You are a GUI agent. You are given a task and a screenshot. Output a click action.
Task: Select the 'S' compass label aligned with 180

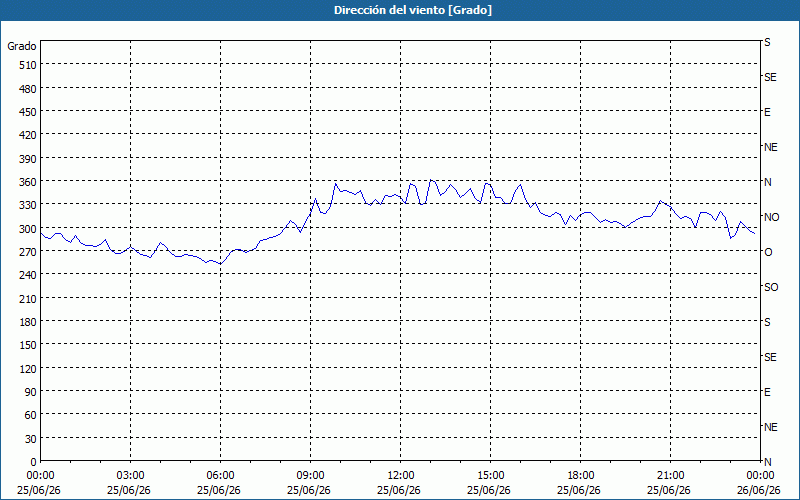(x=767, y=322)
